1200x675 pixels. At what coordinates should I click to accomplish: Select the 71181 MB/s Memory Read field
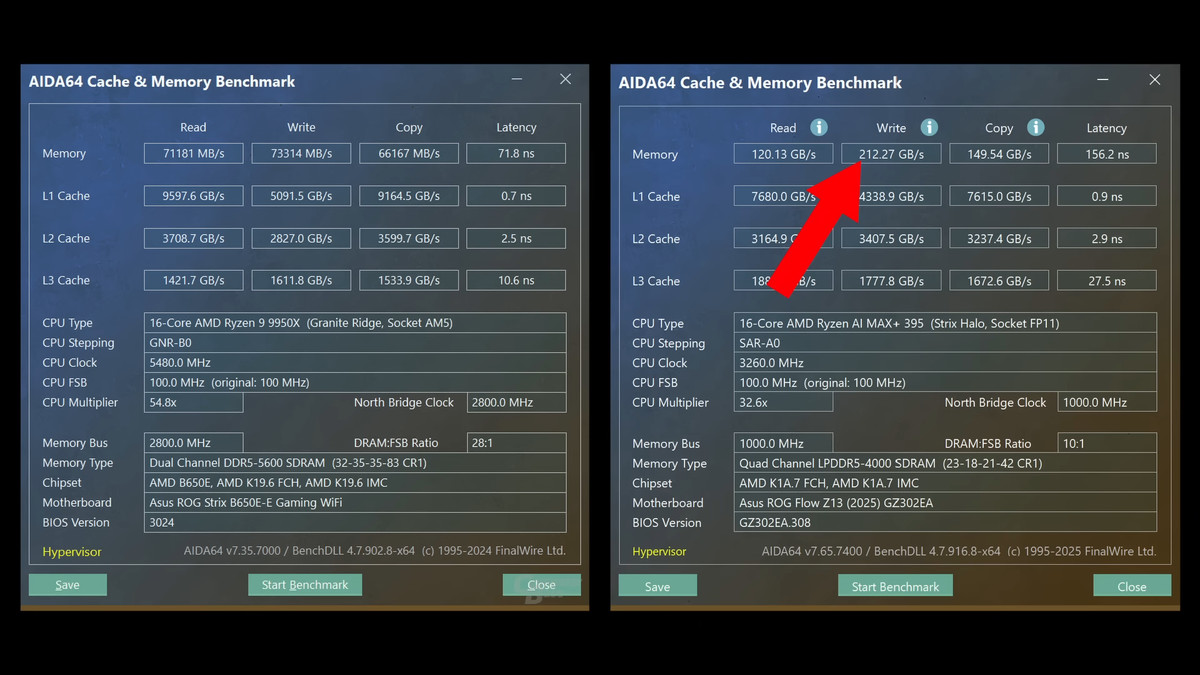pos(193,154)
